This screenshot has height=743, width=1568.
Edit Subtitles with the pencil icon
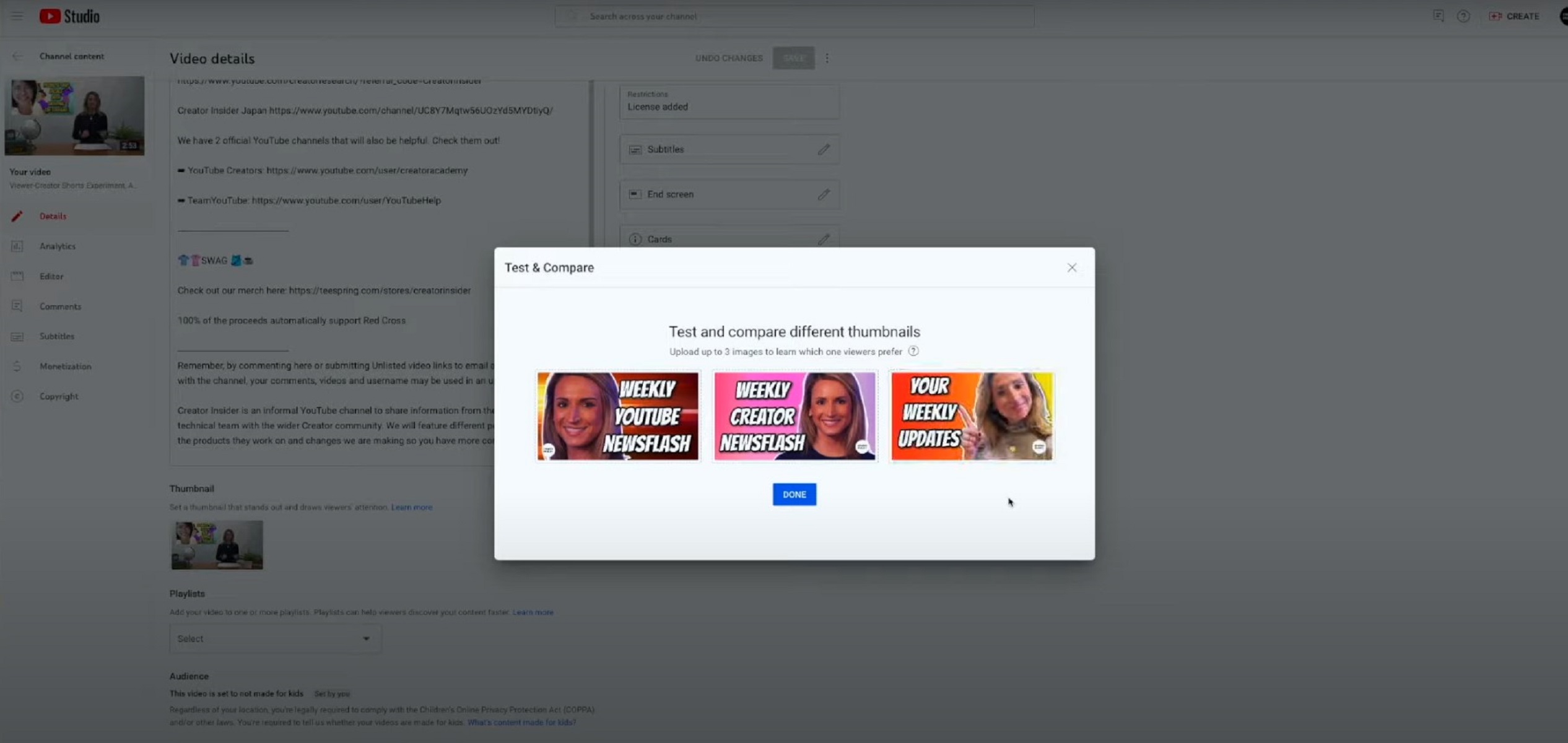823,149
